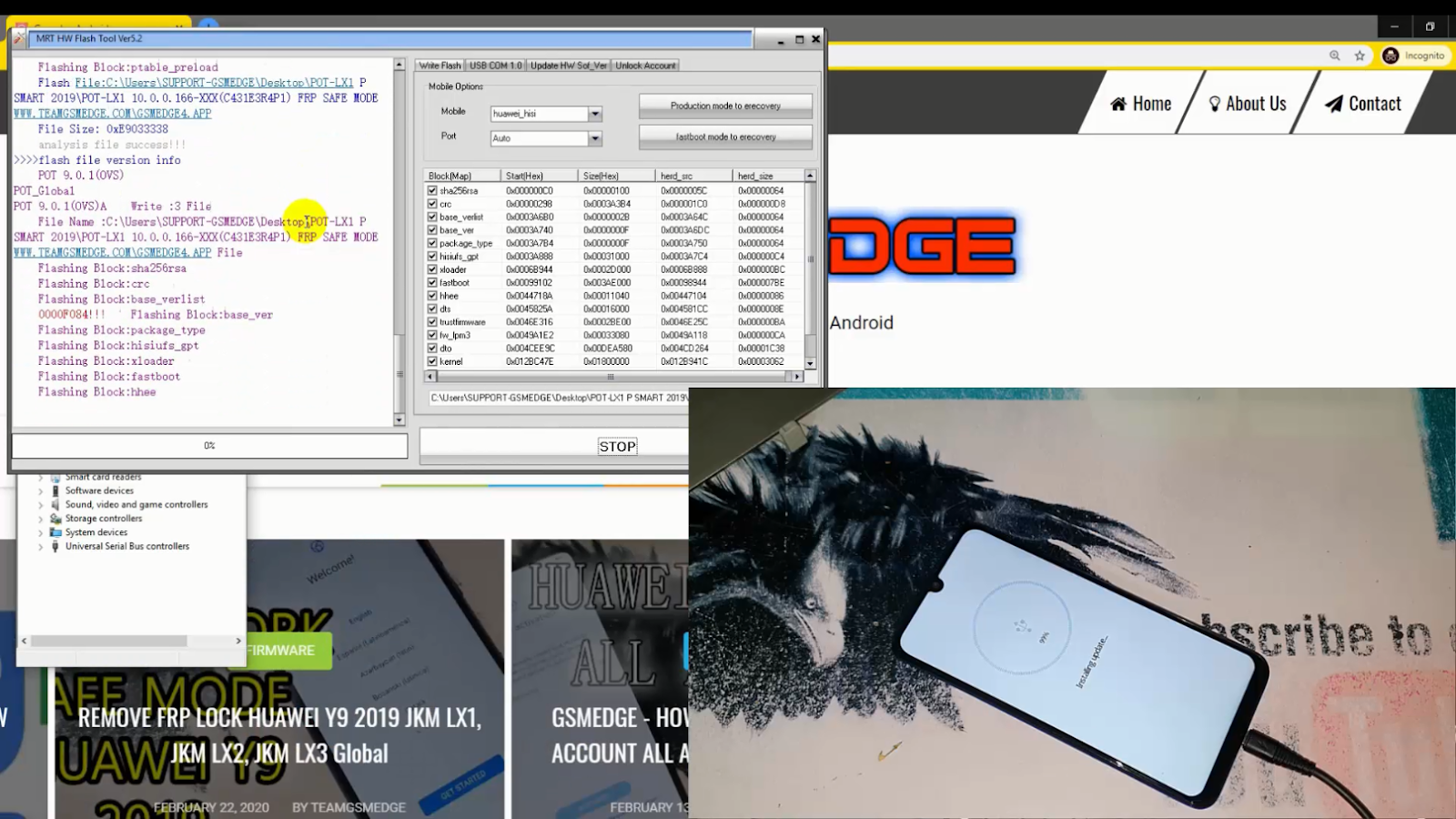Image resolution: width=1456 pixels, height=819 pixels.
Task: Click the Production mode to erecovery button
Action: pos(725,106)
